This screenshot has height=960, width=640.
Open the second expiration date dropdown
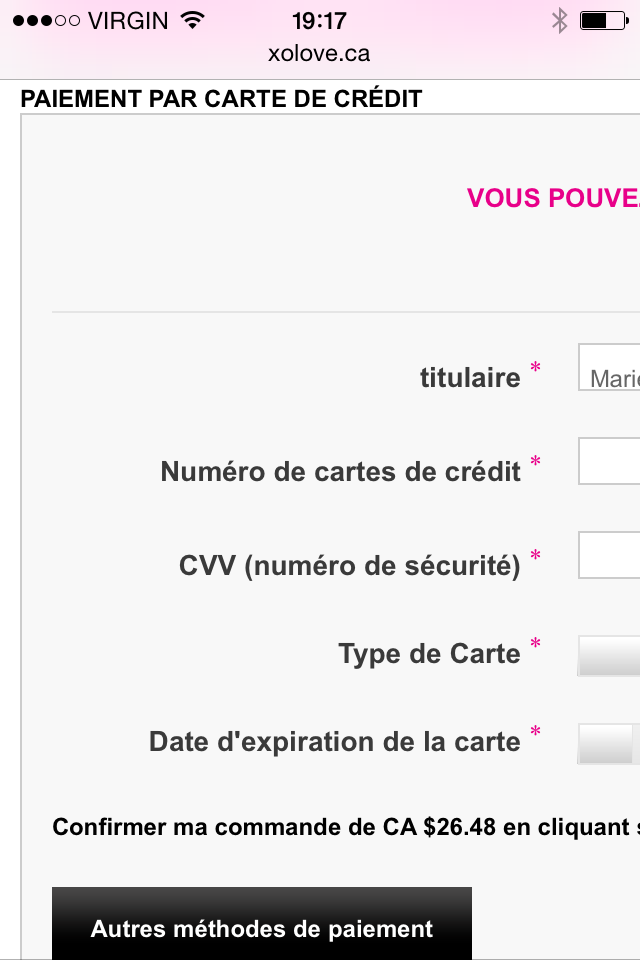click(x=637, y=744)
